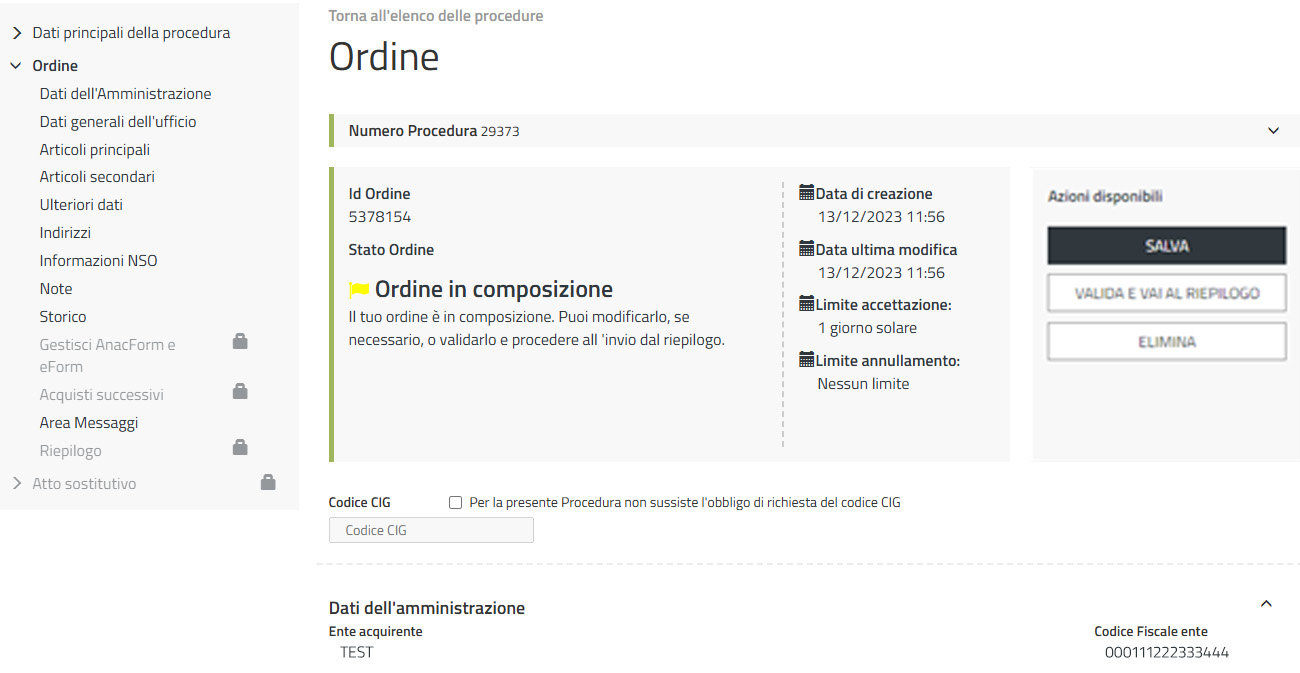Click the lock icon next to Atto sostitutivo
1300x673 pixels.
click(268, 482)
